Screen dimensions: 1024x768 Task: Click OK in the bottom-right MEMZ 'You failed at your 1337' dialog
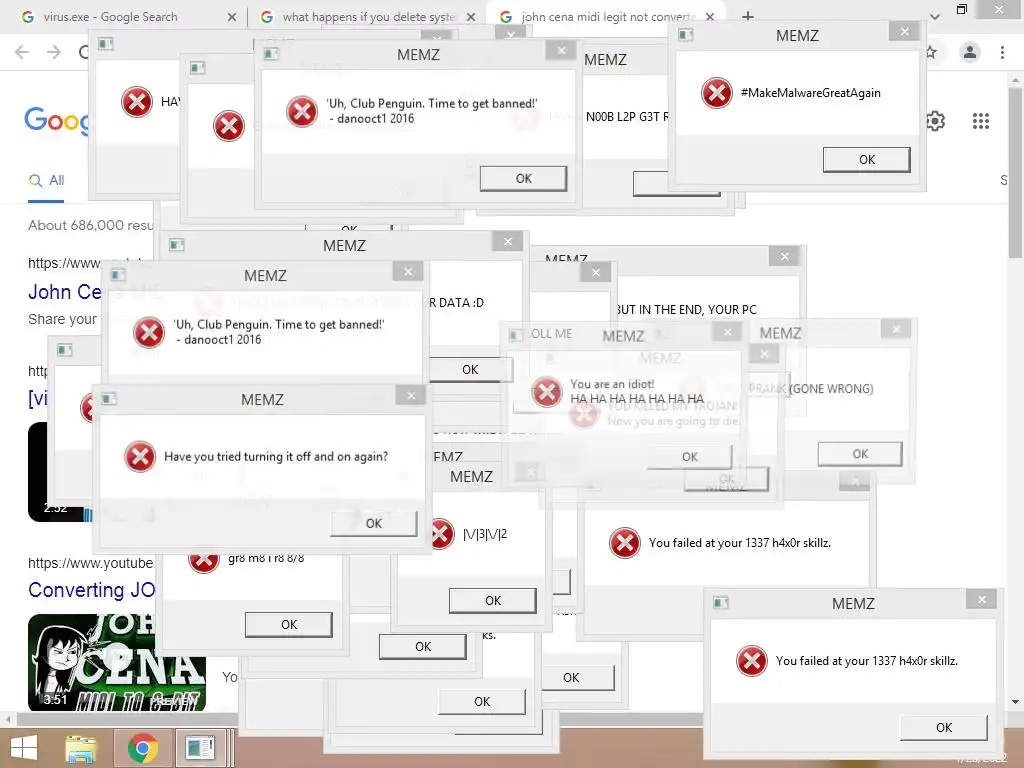coord(944,728)
